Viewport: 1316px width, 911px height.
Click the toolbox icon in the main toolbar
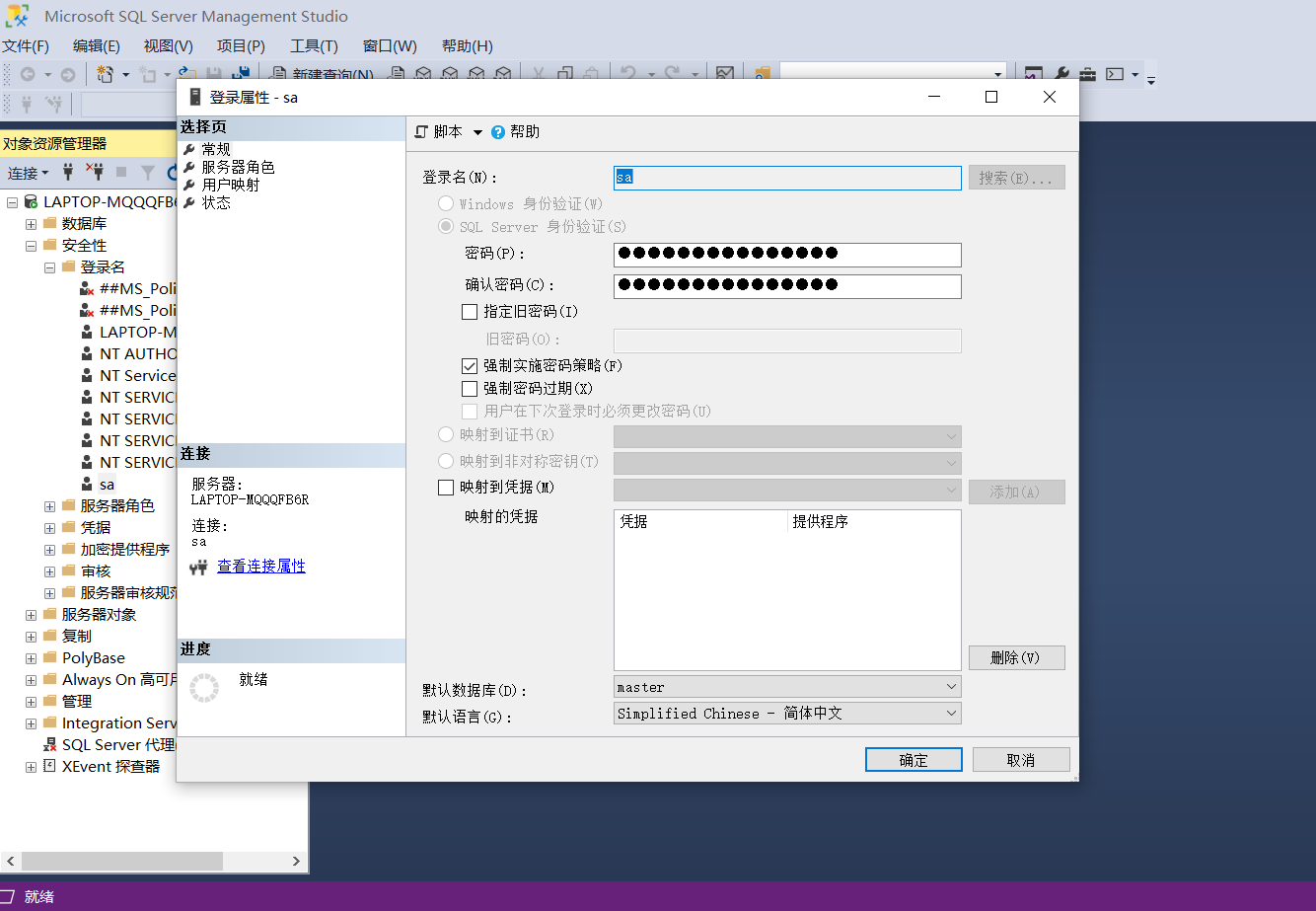1087,74
